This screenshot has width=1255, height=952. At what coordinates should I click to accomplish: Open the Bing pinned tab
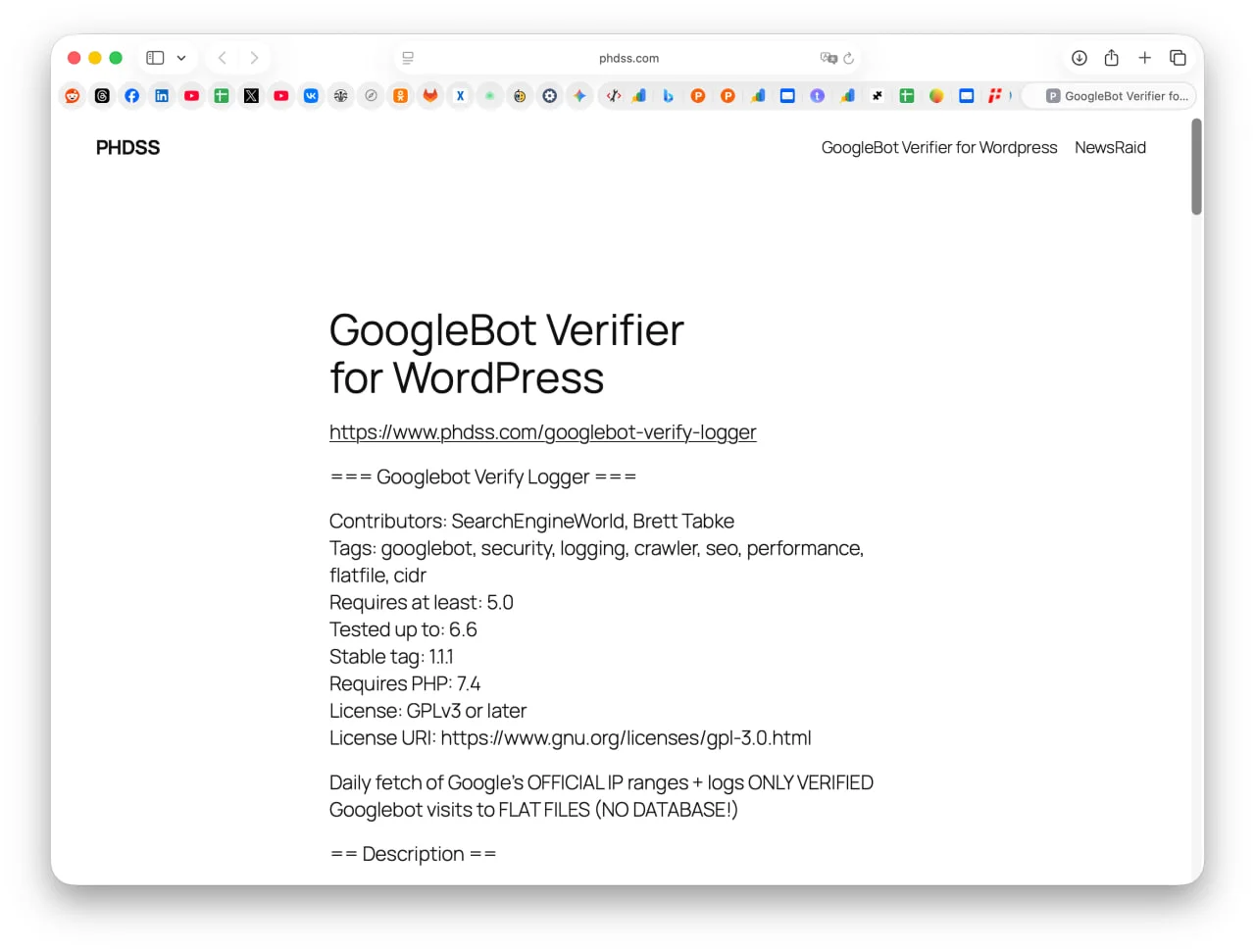point(668,96)
